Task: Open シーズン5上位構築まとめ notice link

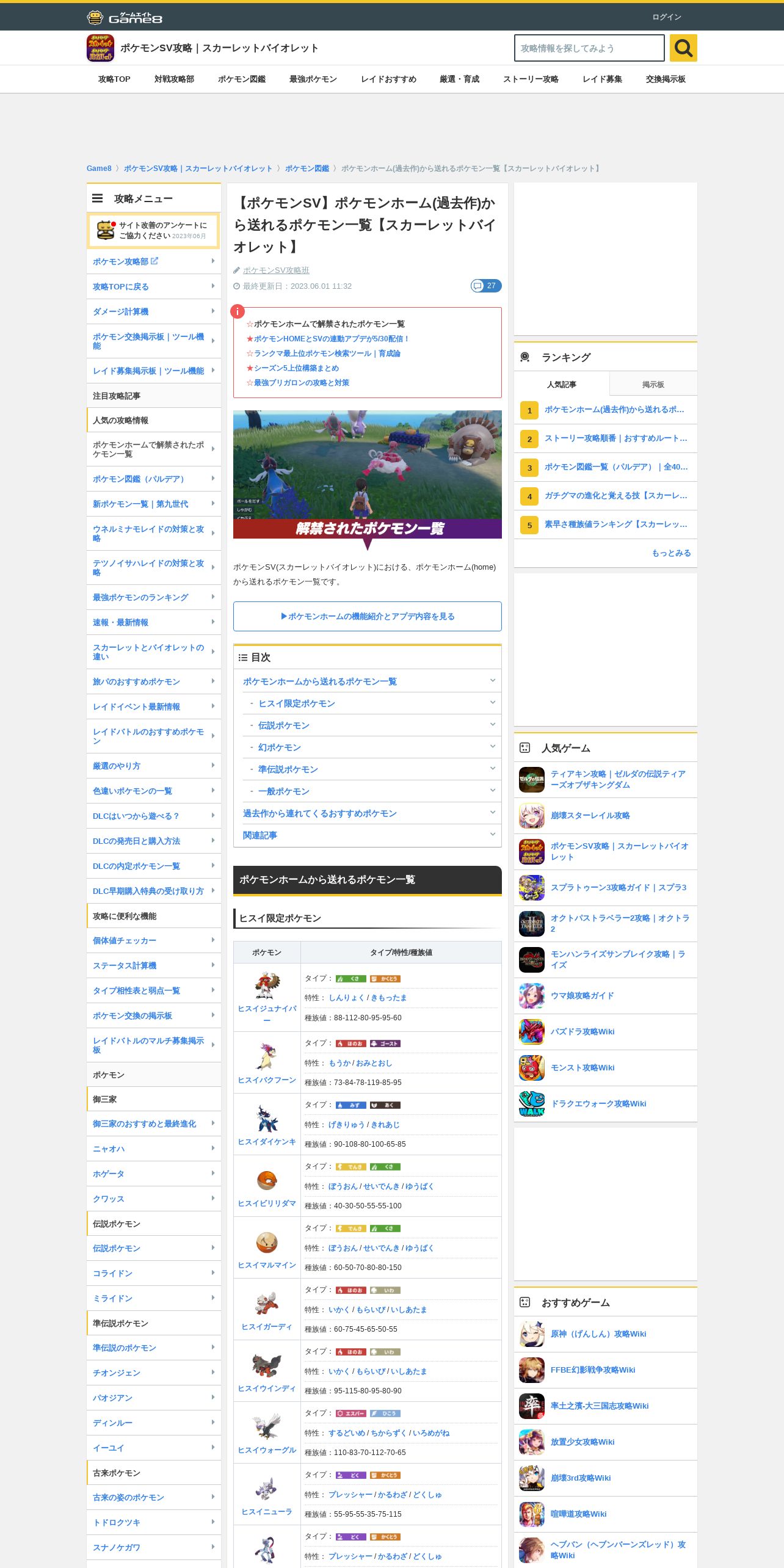Action: click(x=296, y=368)
